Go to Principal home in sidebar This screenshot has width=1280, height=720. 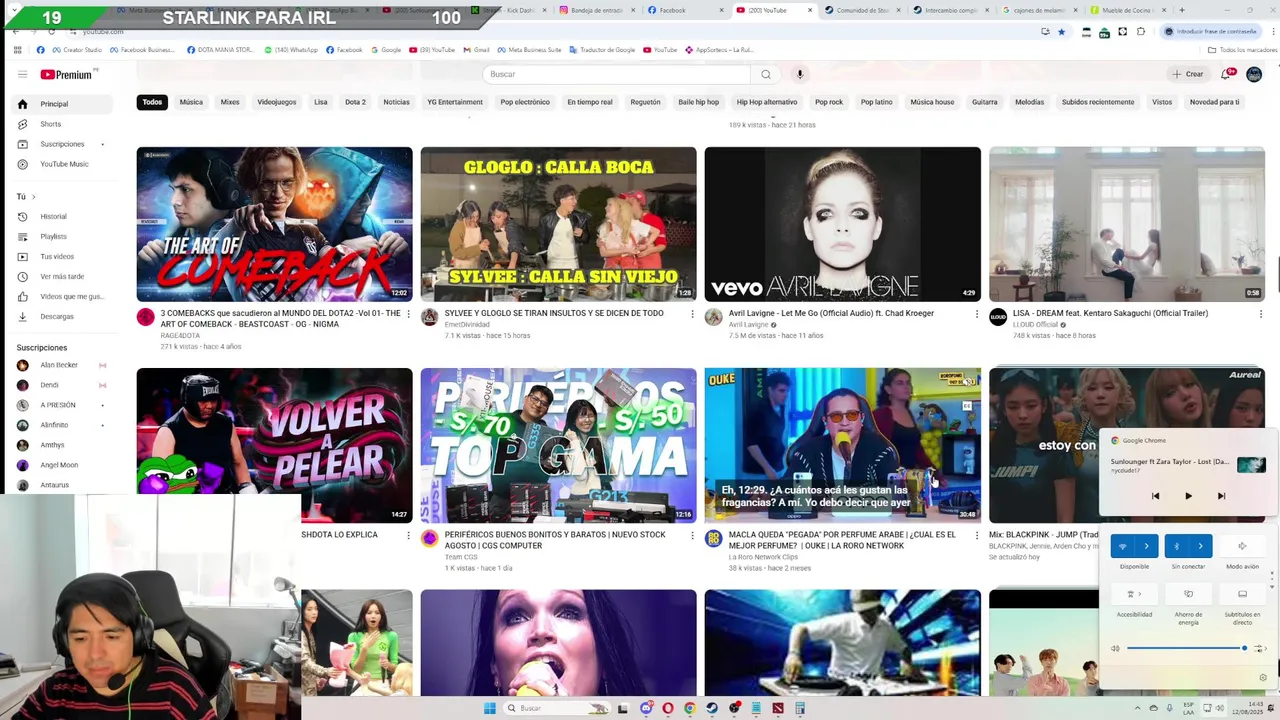[x=61, y=104]
